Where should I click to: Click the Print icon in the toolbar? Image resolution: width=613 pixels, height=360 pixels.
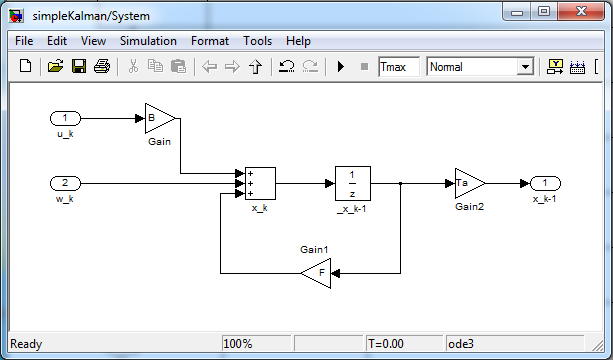click(x=102, y=66)
